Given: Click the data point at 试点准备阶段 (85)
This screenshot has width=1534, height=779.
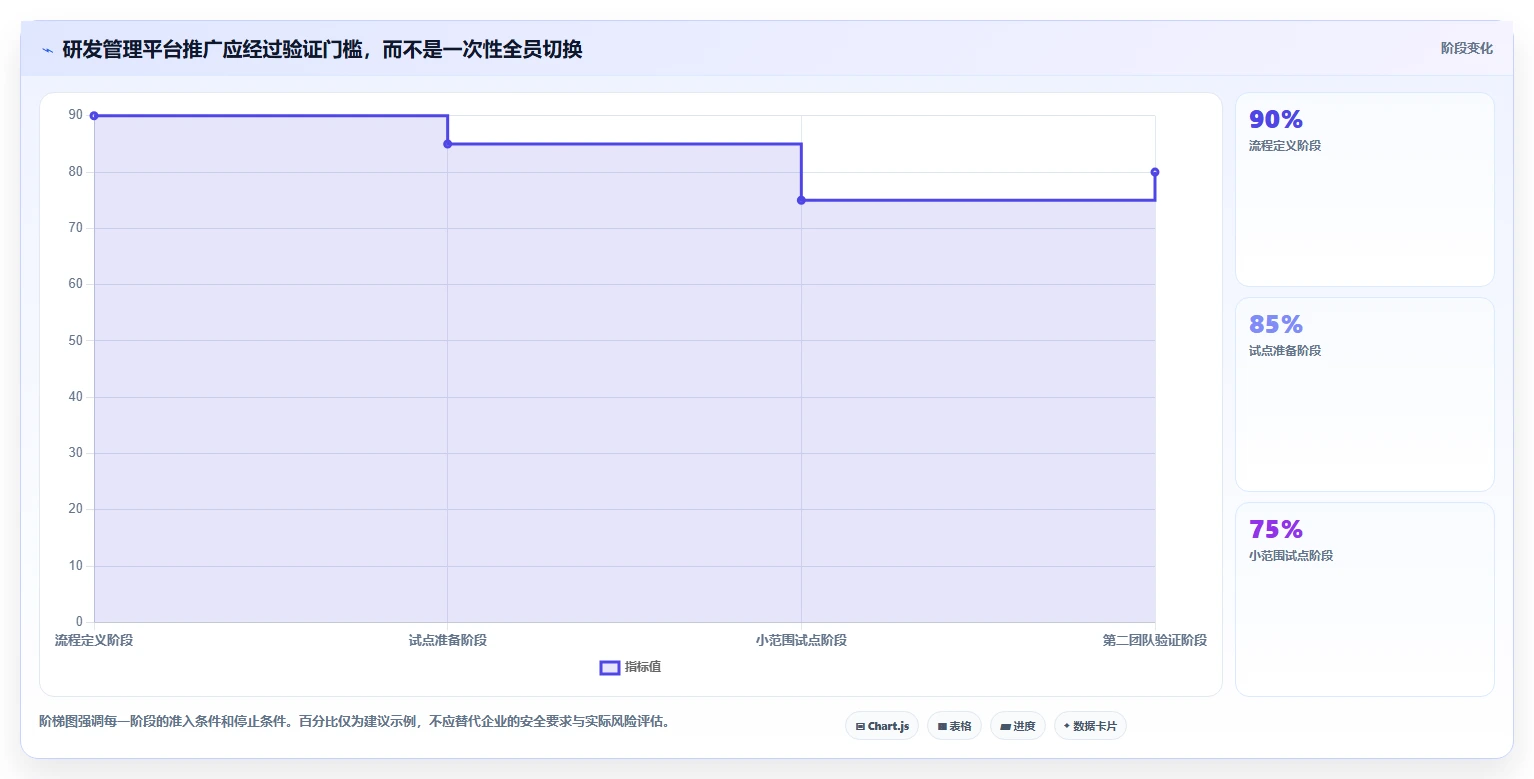Looking at the screenshot, I should 448,144.
